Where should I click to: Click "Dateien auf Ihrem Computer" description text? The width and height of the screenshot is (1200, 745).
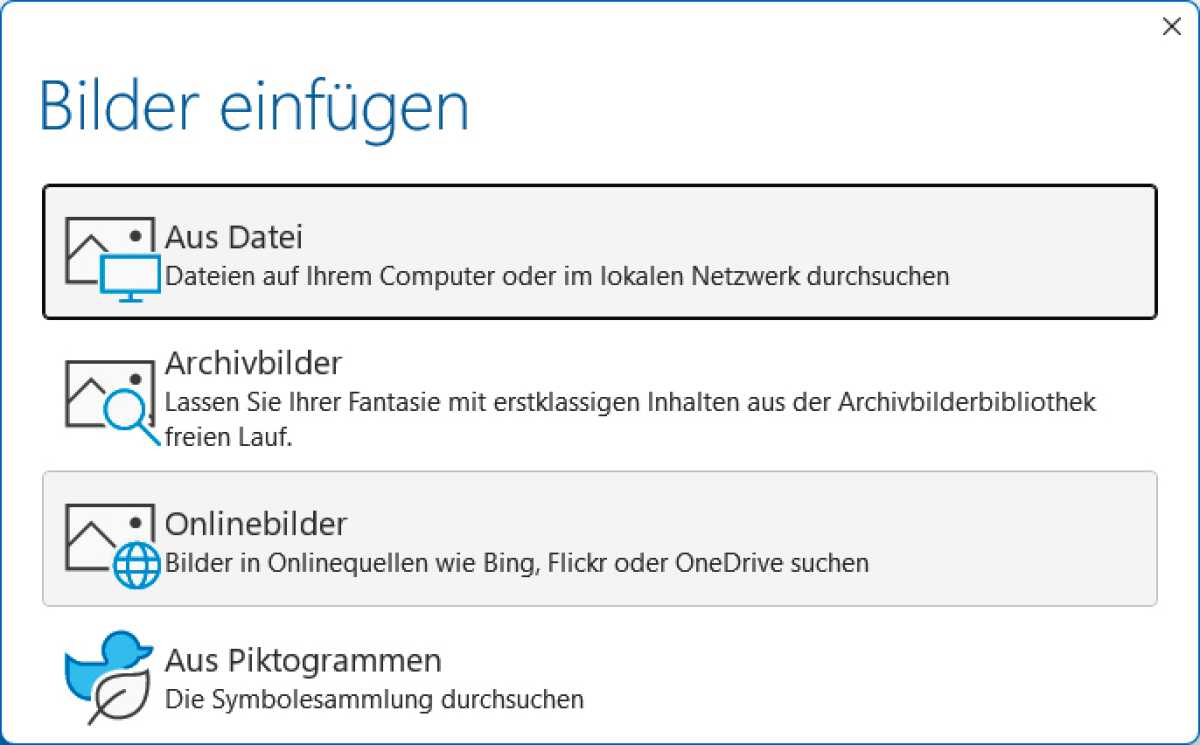(x=556, y=276)
